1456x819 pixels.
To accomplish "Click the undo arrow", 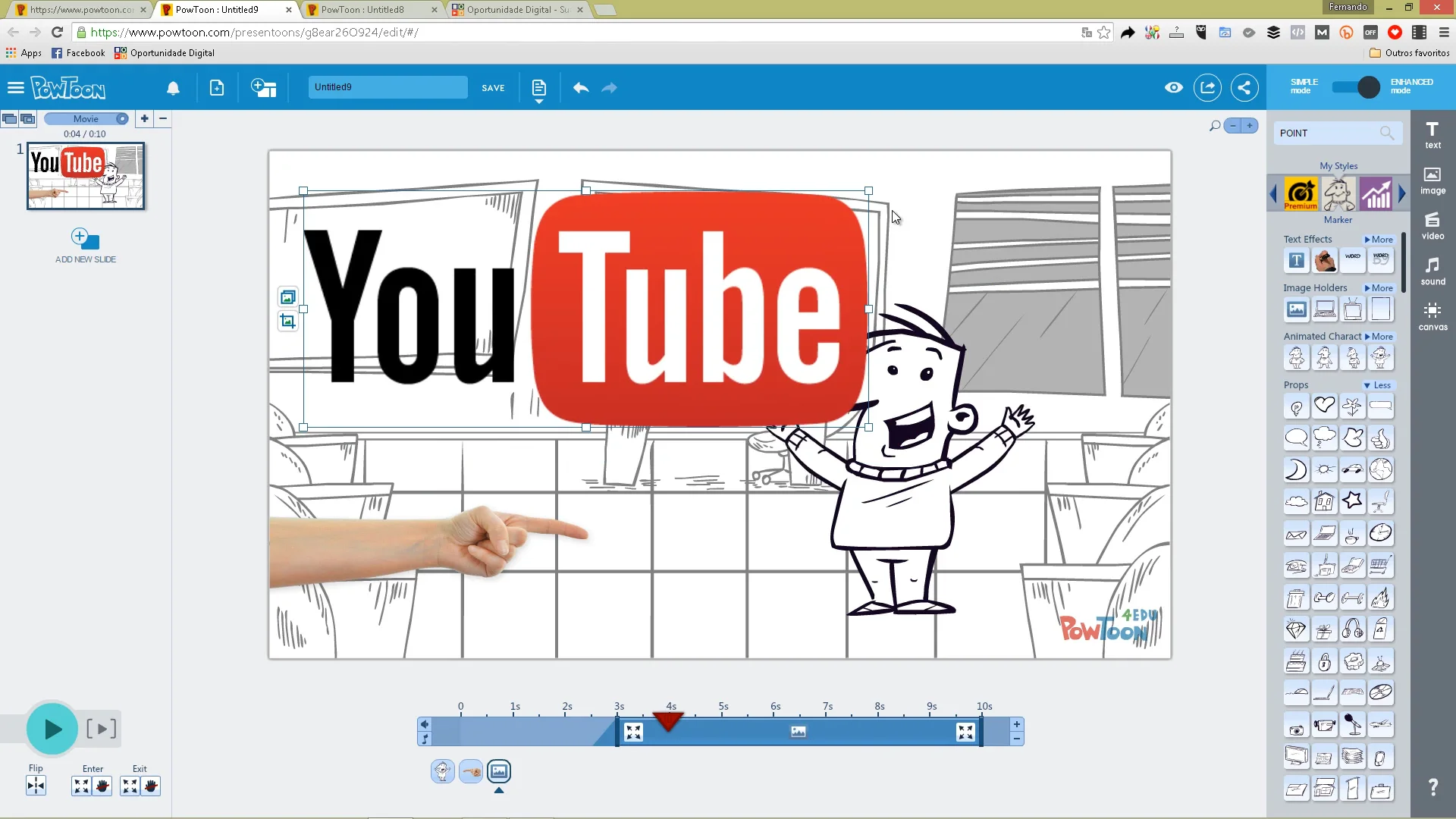I will coord(581,88).
